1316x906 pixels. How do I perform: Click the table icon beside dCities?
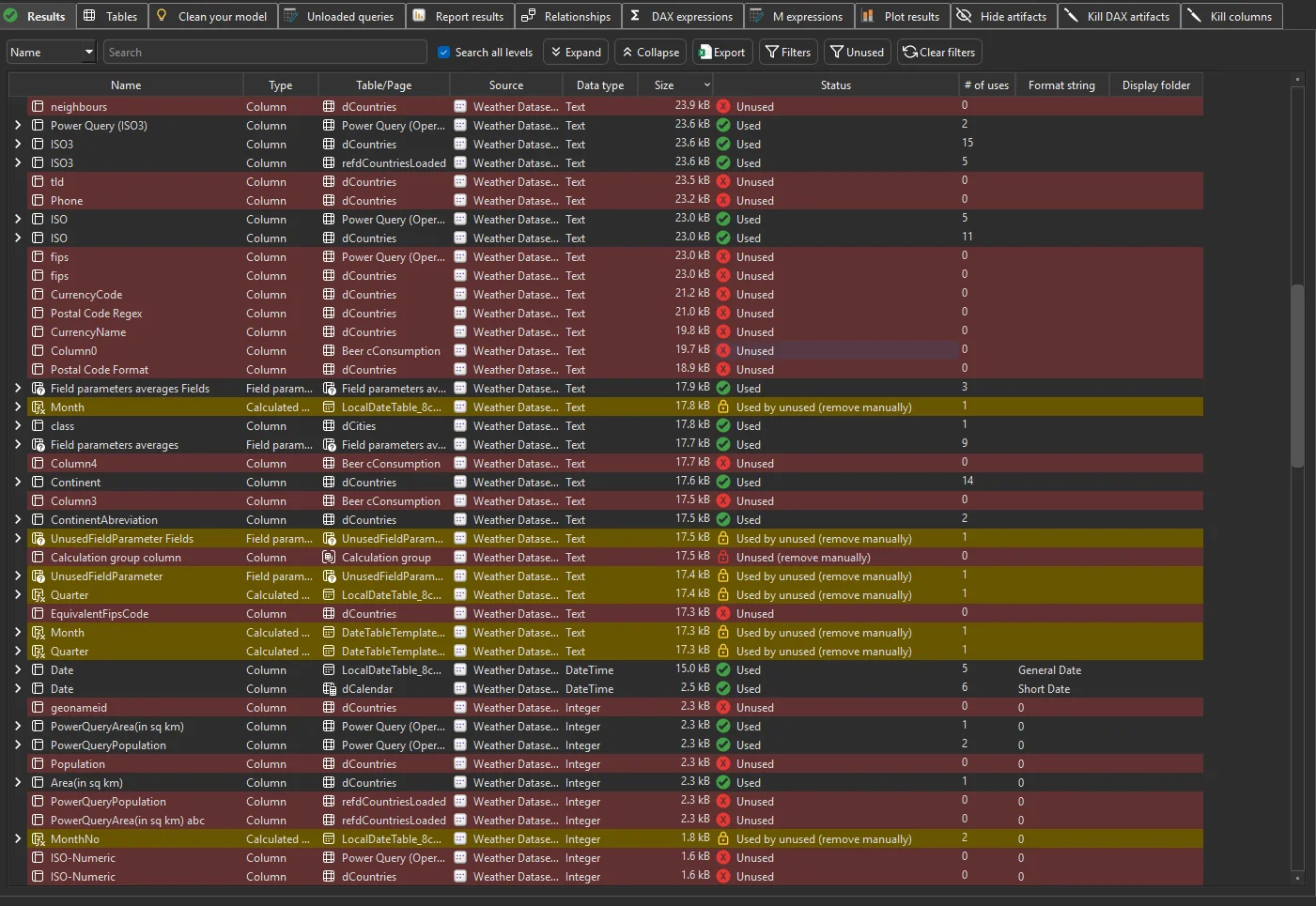coord(329,425)
